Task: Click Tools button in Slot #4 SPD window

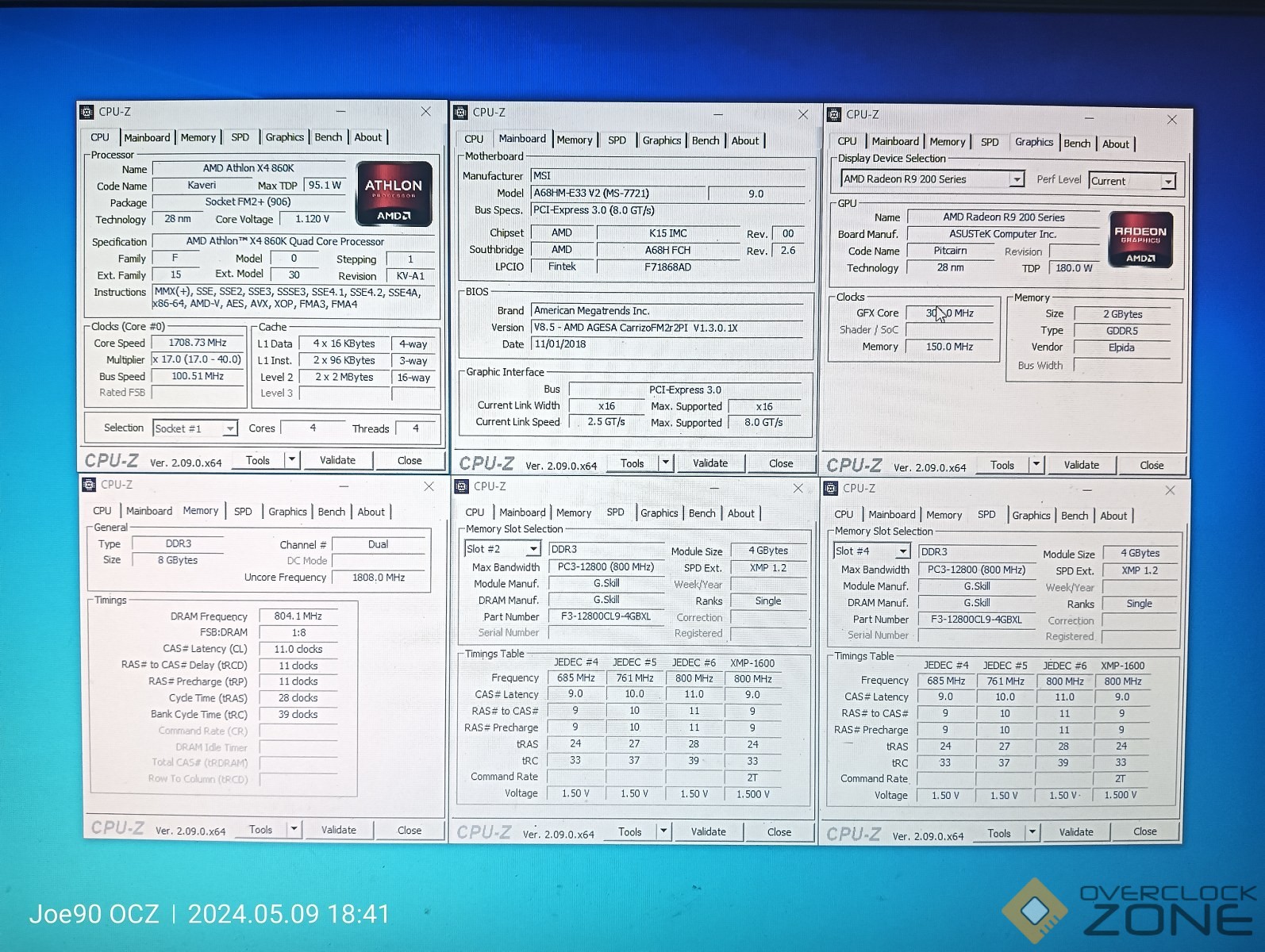Action: pyautogui.click(x=999, y=833)
